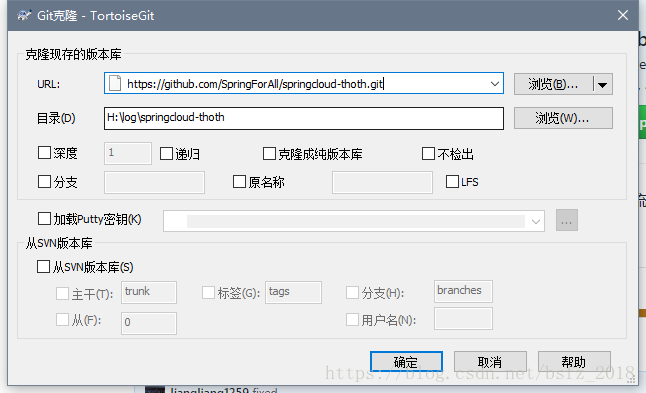The width and height of the screenshot is (646, 393).
Task: Check the 分支(H) branches checkbox
Action: click(x=352, y=293)
